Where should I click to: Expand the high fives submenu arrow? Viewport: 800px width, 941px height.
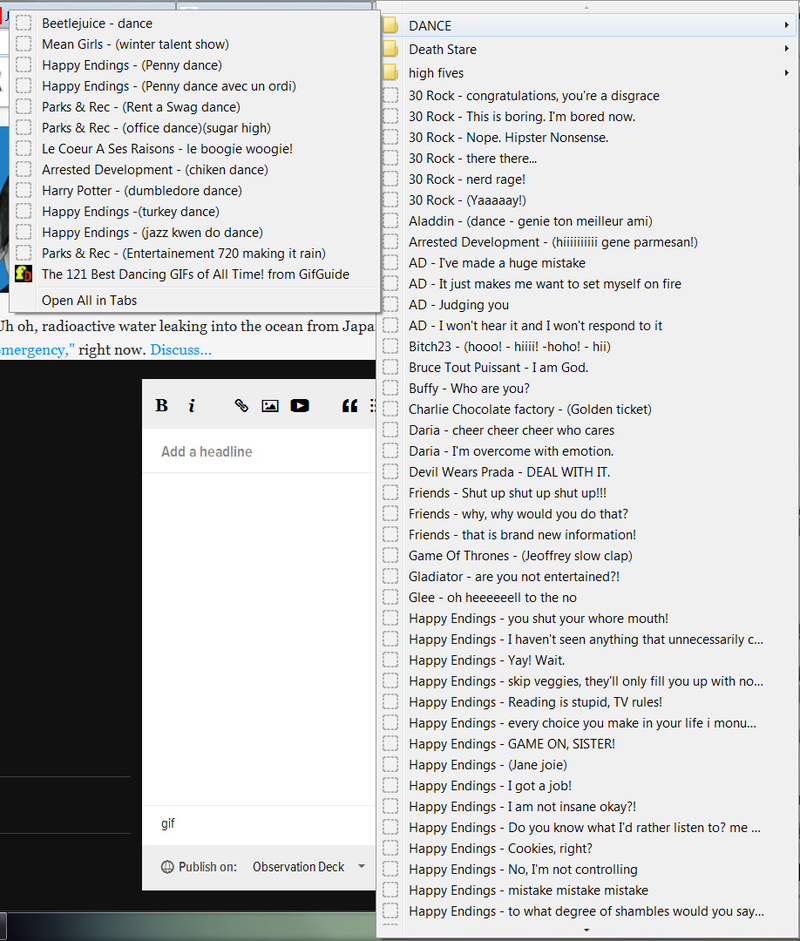[x=786, y=73]
